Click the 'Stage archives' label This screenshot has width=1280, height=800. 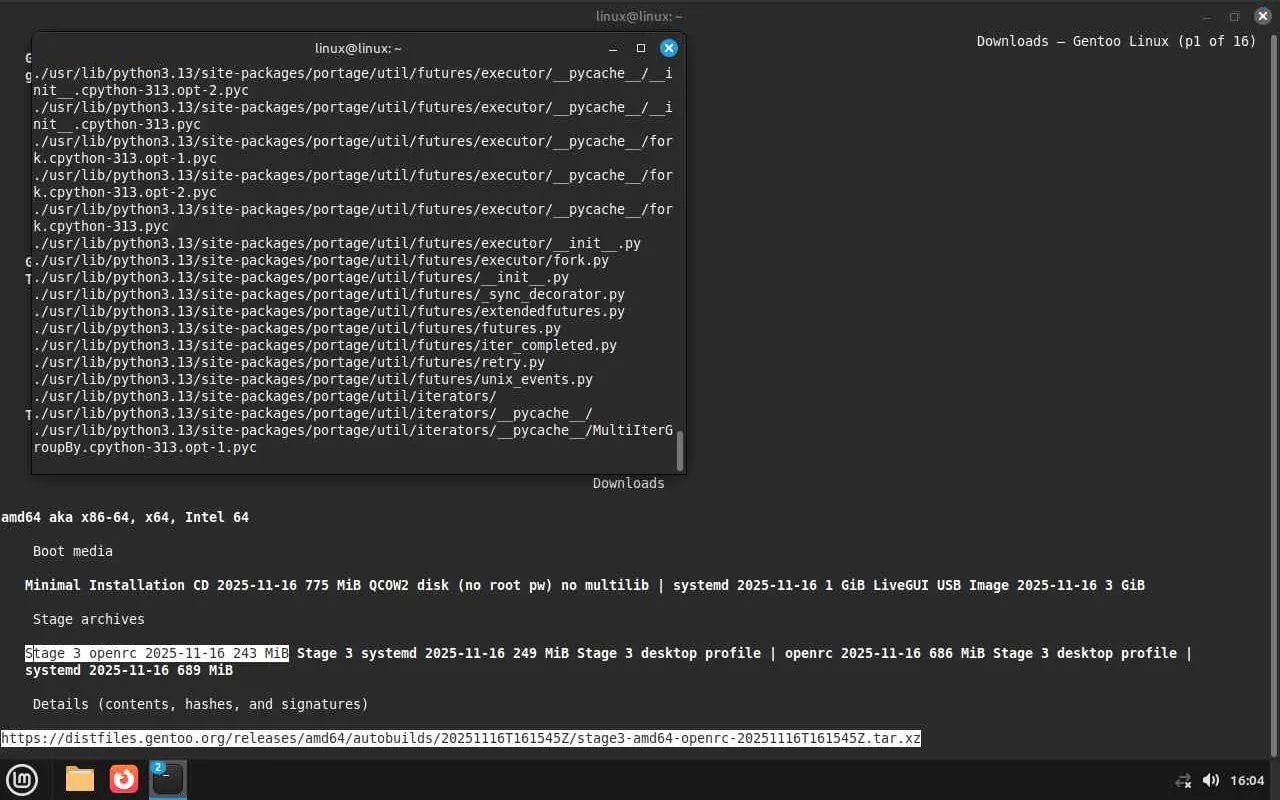coord(89,619)
